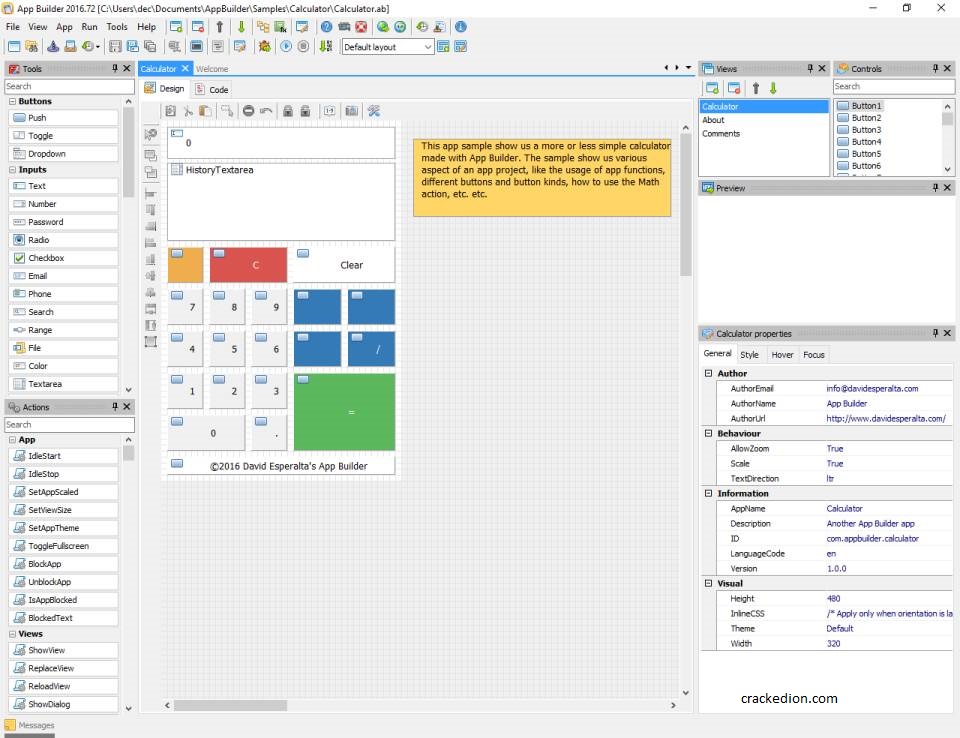The image size is (960, 738).
Task: Select the red C button on canvas
Action: (249, 265)
